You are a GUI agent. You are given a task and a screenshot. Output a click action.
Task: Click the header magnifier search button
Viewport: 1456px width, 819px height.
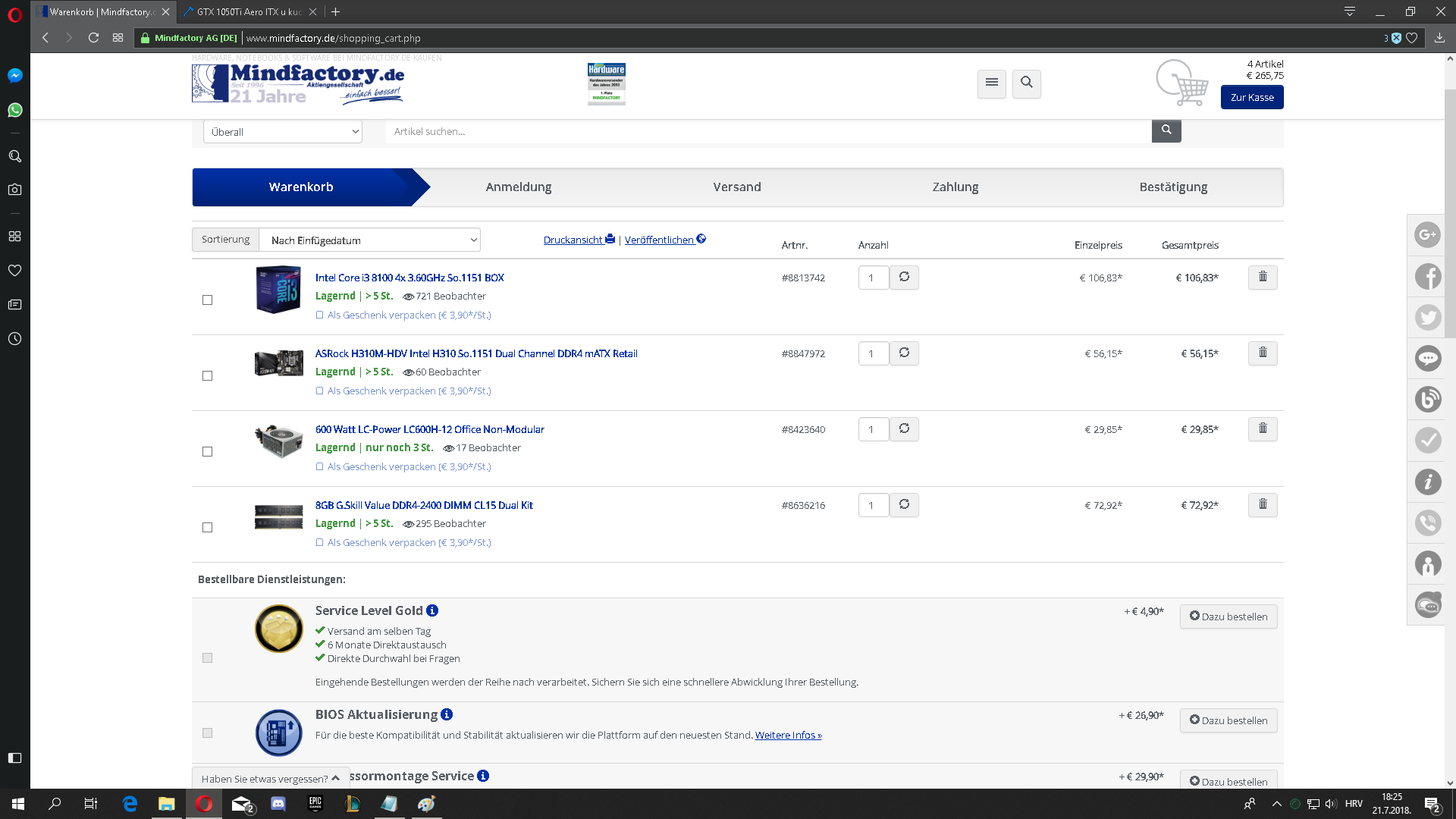1027,83
